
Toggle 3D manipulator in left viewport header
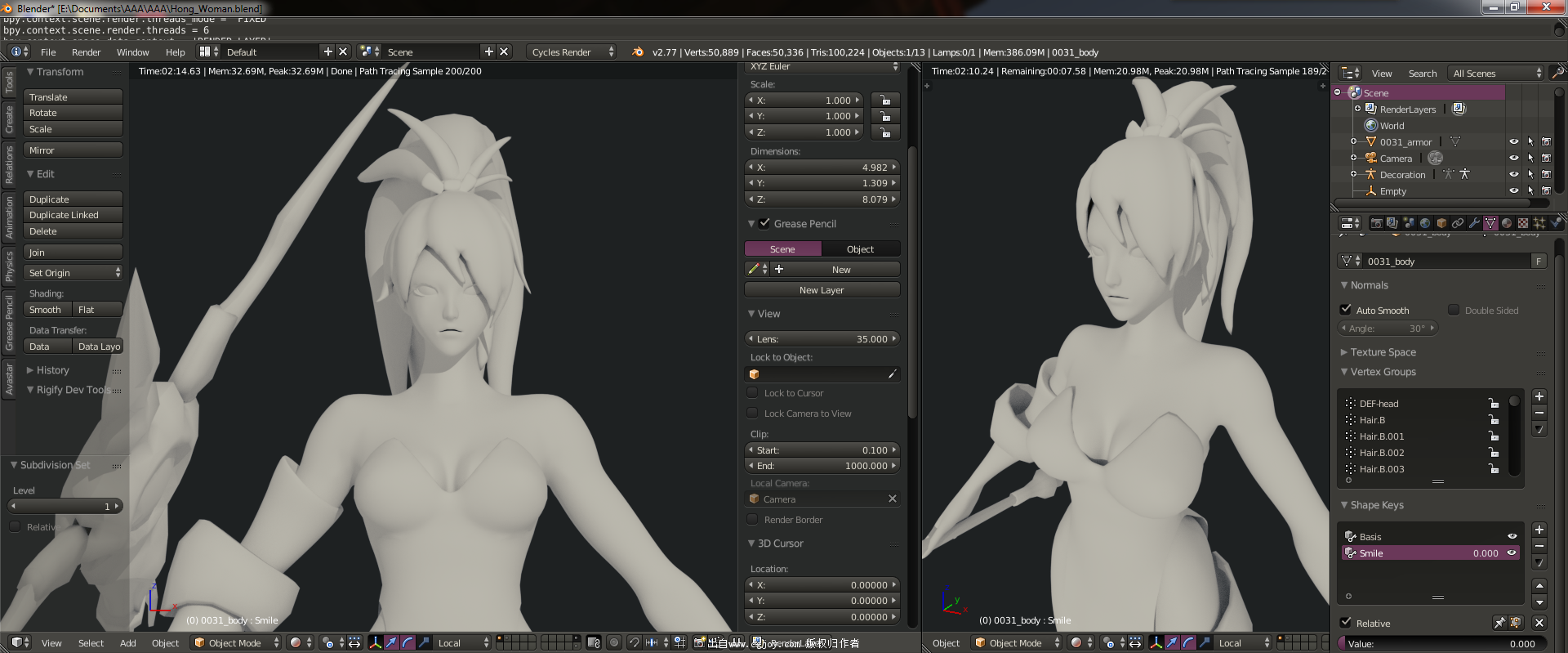(x=376, y=642)
